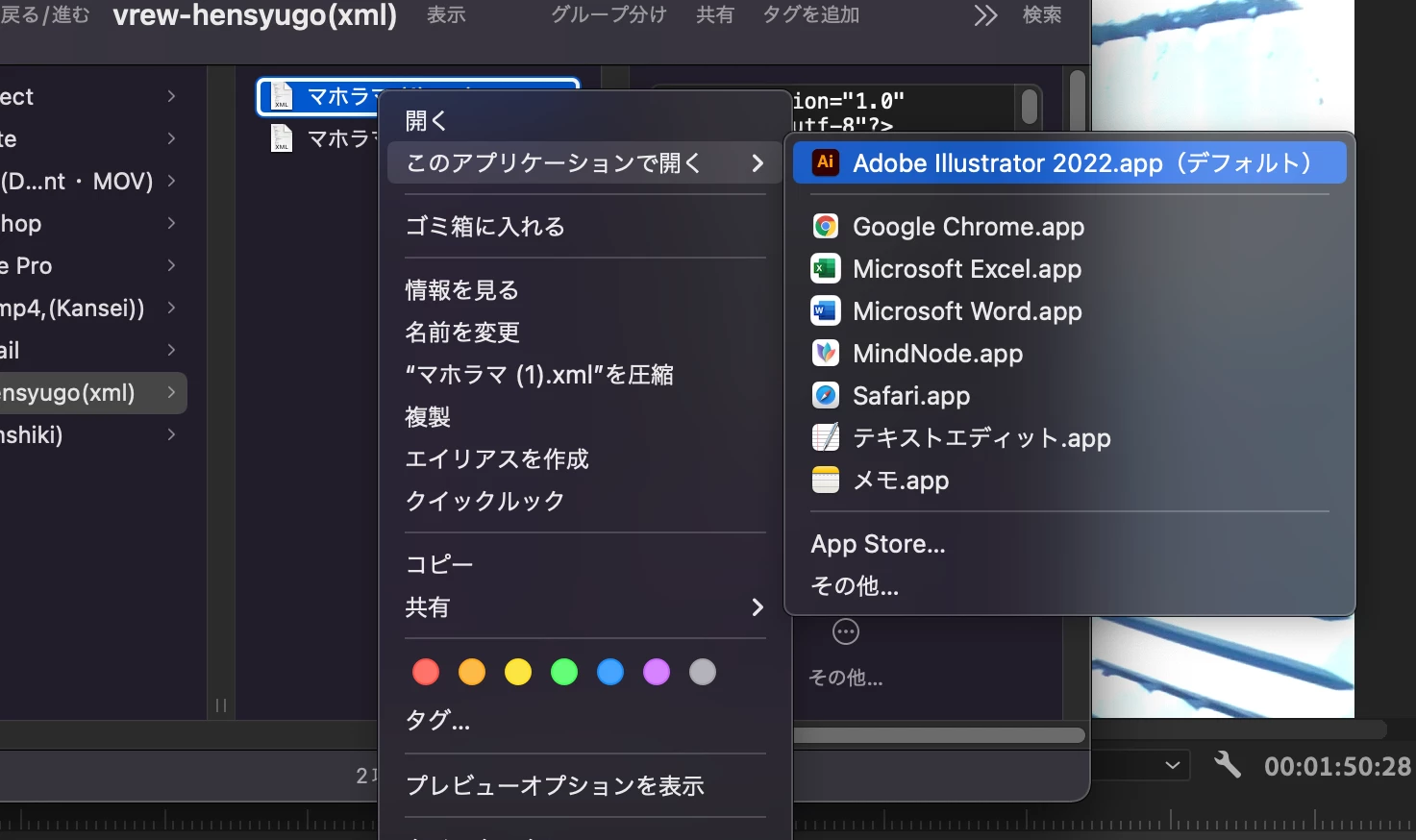Image resolution: width=1416 pixels, height=840 pixels.
Task: Click the TextEdit app icon
Action: click(825, 437)
